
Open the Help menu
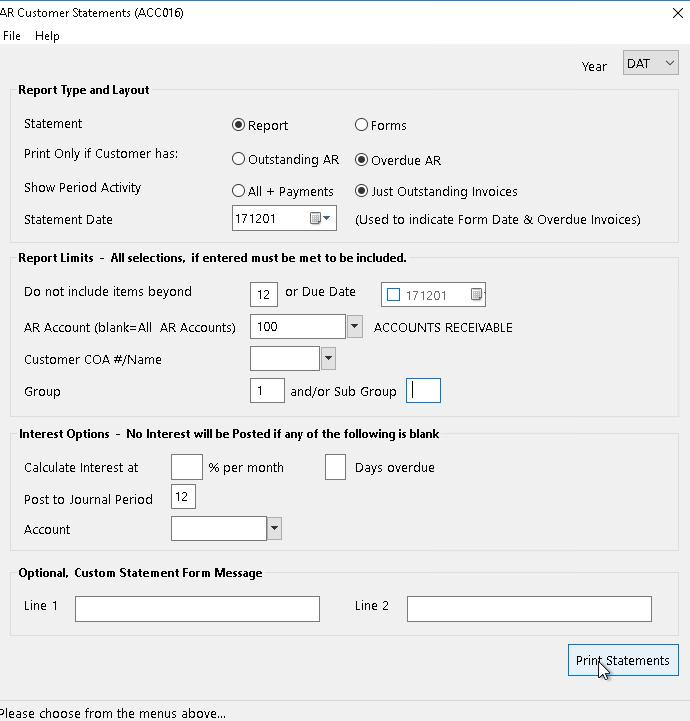pyautogui.click(x=47, y=36)
